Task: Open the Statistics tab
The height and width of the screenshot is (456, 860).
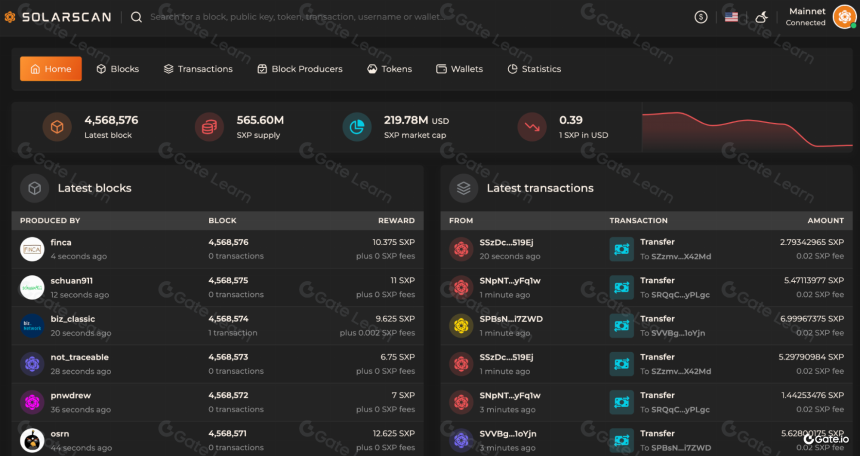Action: point(534,69)
